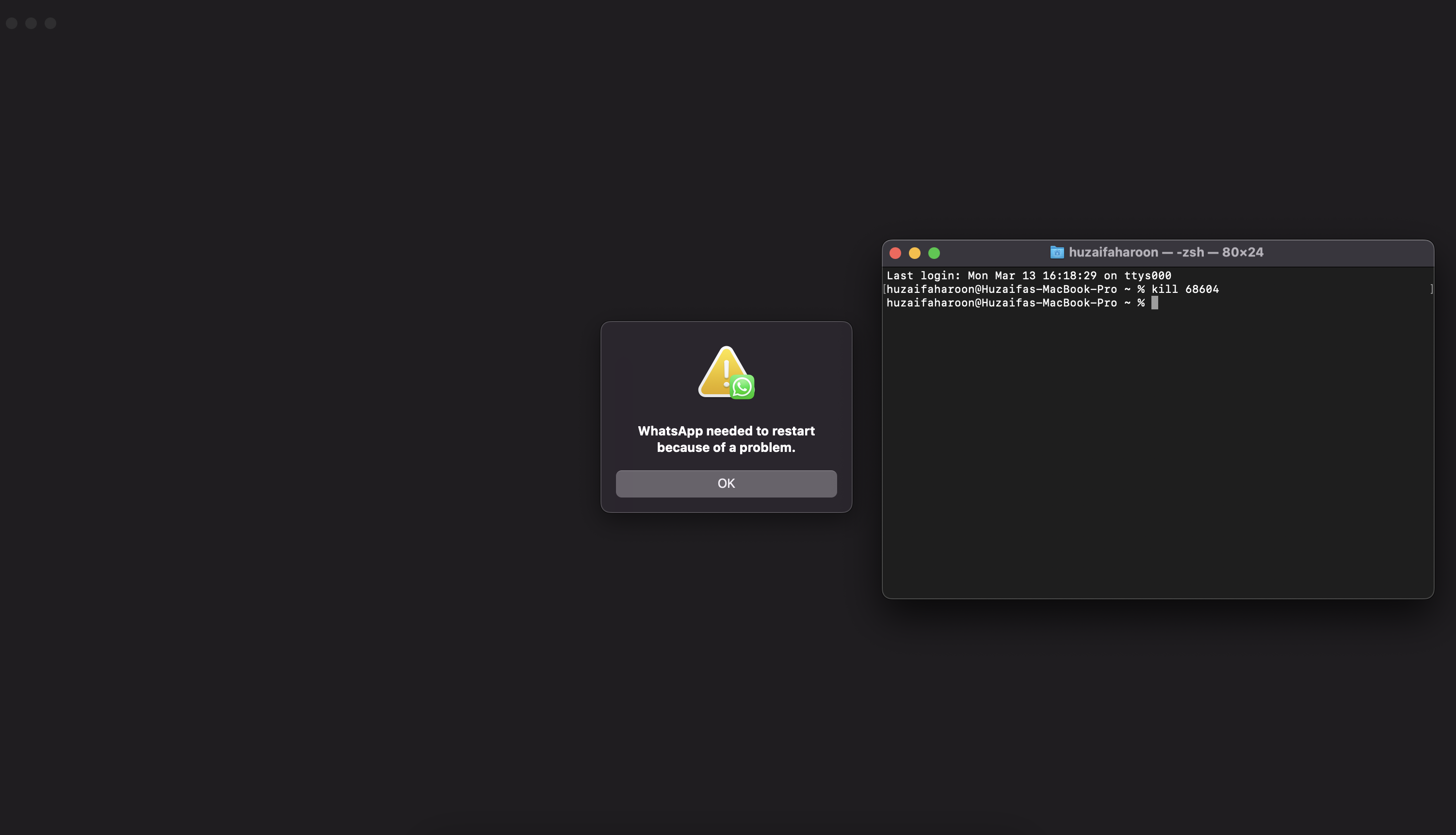Screen dimensions: 1456x835
Task: Close the Terminal window with red button
Action: pyautogui.click(x=895, y=253)
